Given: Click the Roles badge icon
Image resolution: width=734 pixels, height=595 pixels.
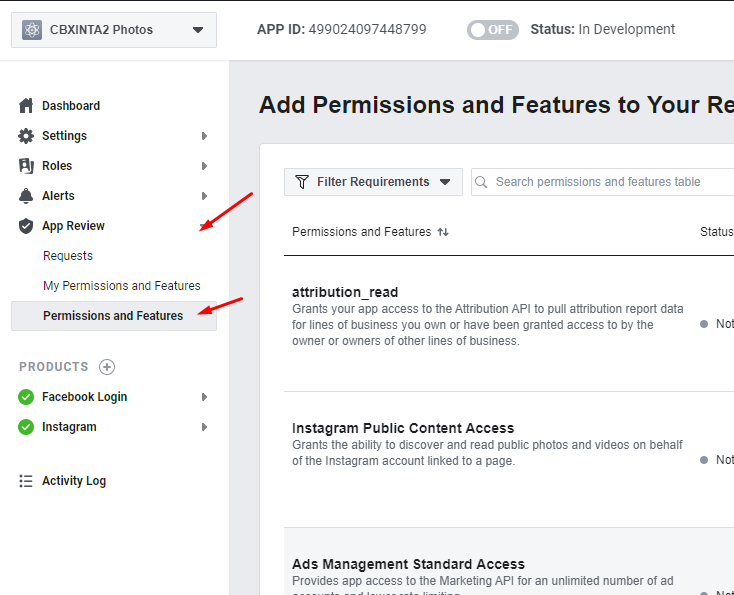Looking at the screenshot, I should [26, 166].
